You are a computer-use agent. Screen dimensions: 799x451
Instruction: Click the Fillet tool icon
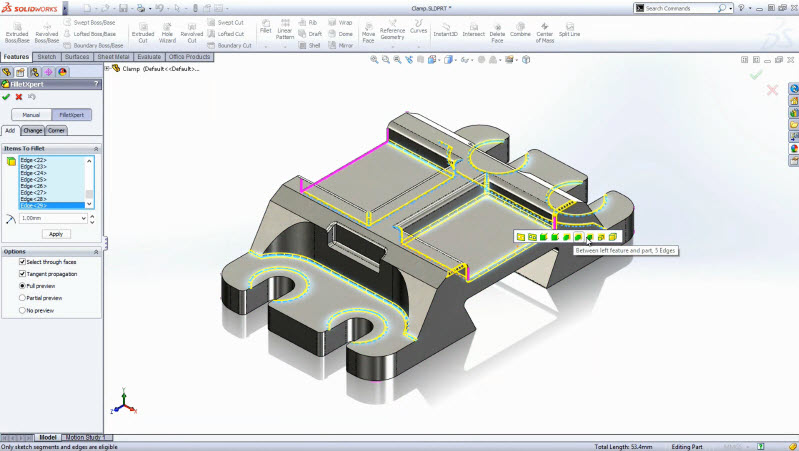coord(265,23)
